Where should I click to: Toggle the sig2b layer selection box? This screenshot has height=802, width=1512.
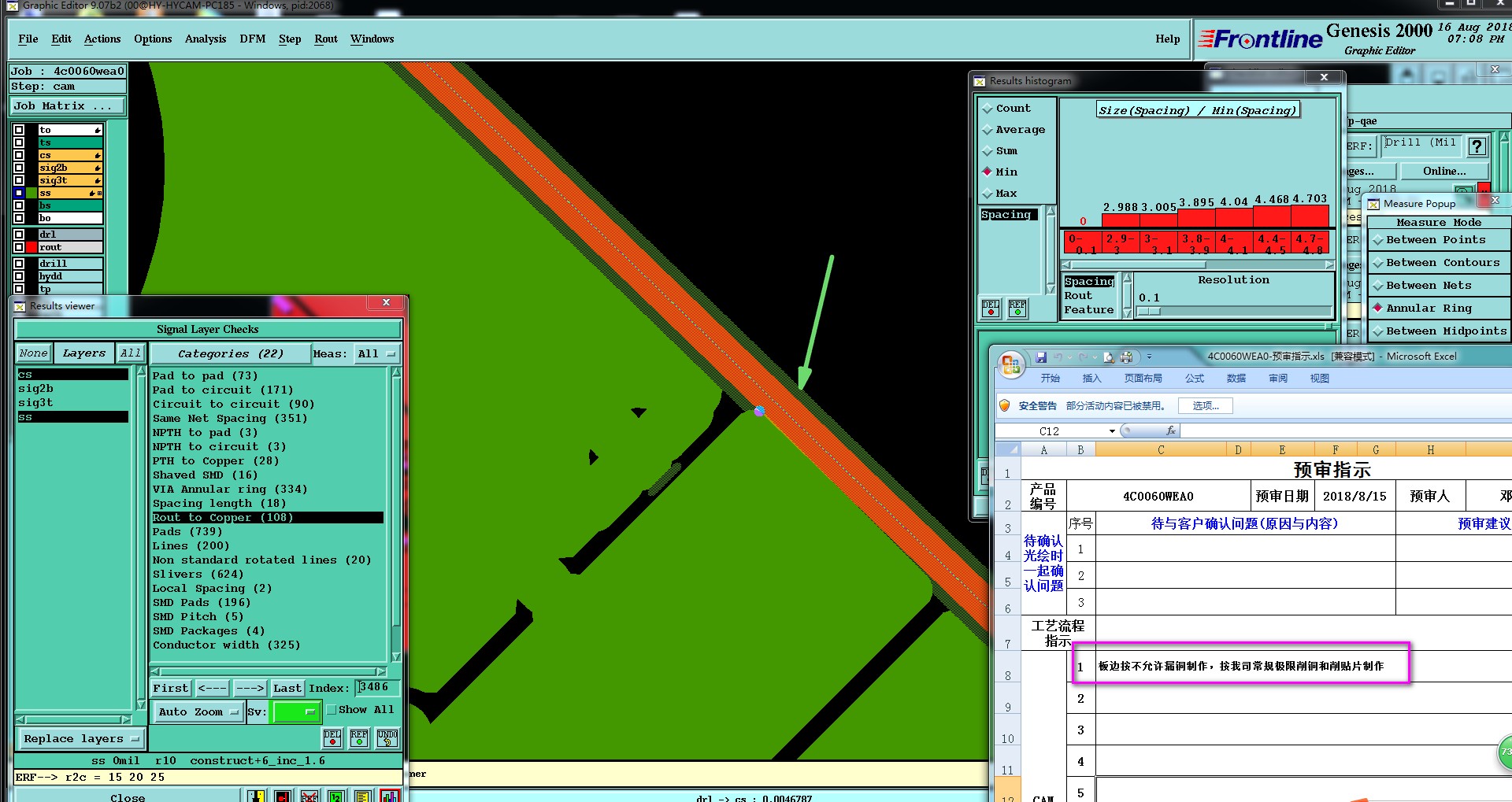(x=19, y=168)
